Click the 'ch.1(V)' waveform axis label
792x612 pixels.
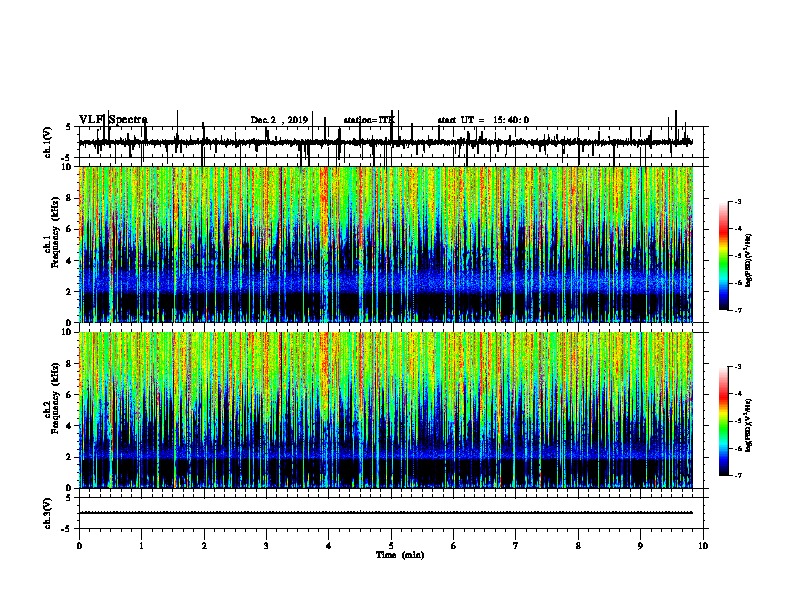click(47, 142)
